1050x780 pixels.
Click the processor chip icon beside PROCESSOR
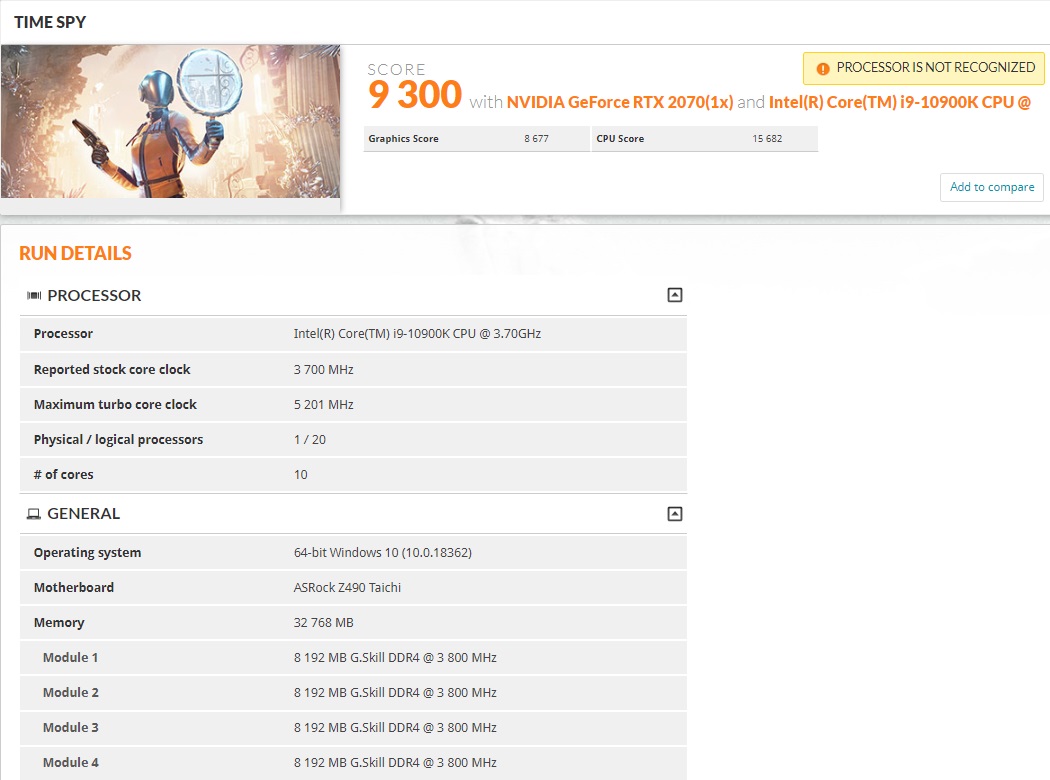coord(34,296)
